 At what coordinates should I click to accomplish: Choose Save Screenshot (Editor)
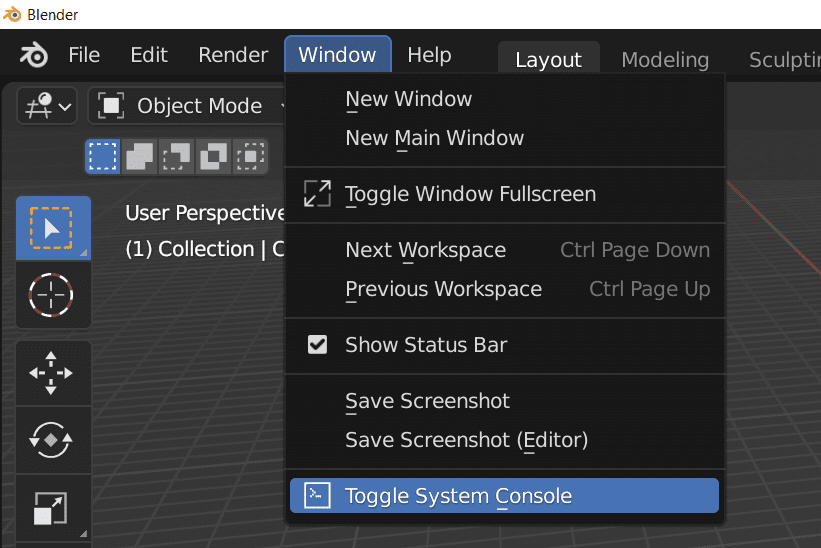point(505,440)
